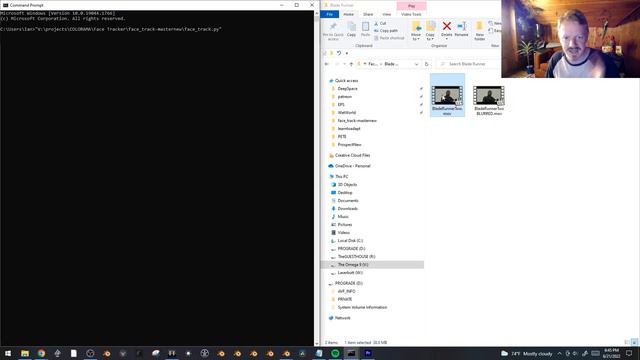Open the Videos folder
Screen dimensions: 640x360
pyautogui.click(x=343, y=233)
